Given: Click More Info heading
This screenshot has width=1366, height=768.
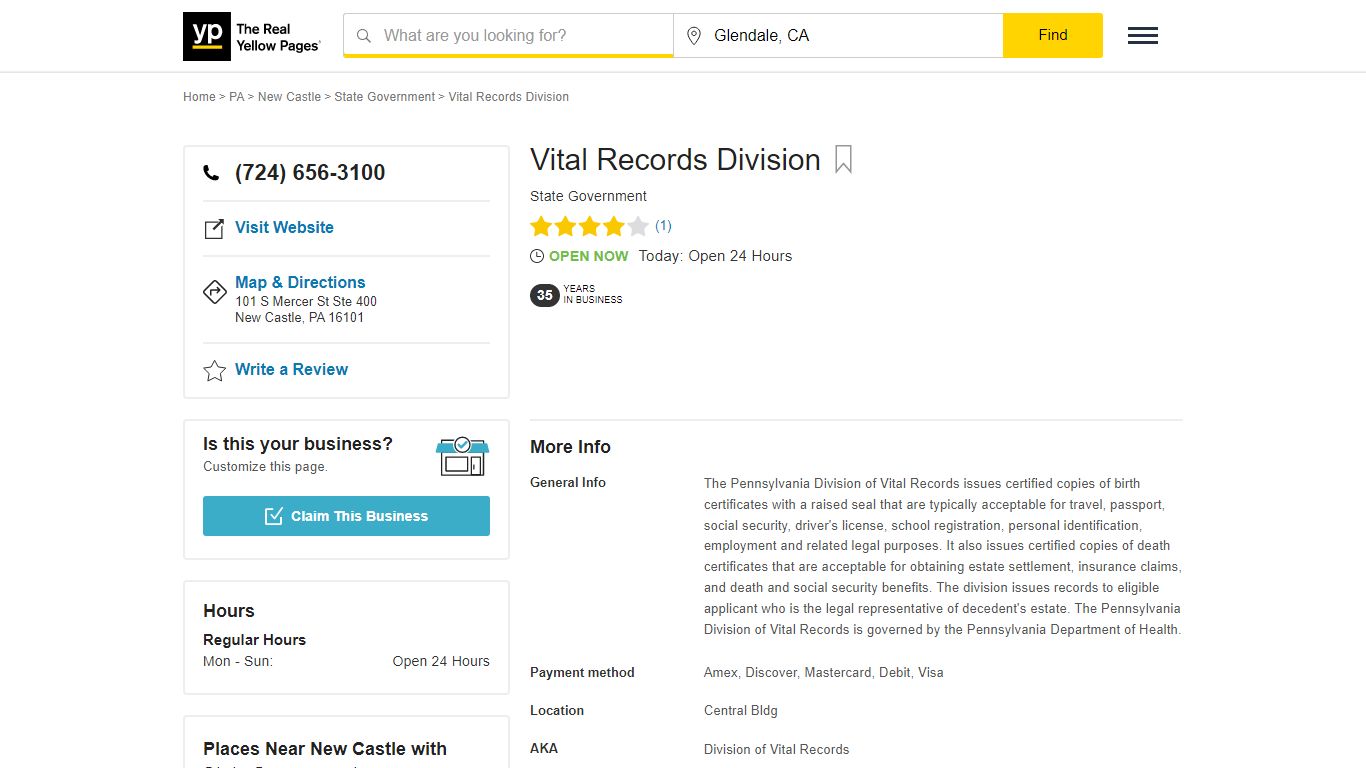Looking at the screenshot, I should tap(570, 447).
